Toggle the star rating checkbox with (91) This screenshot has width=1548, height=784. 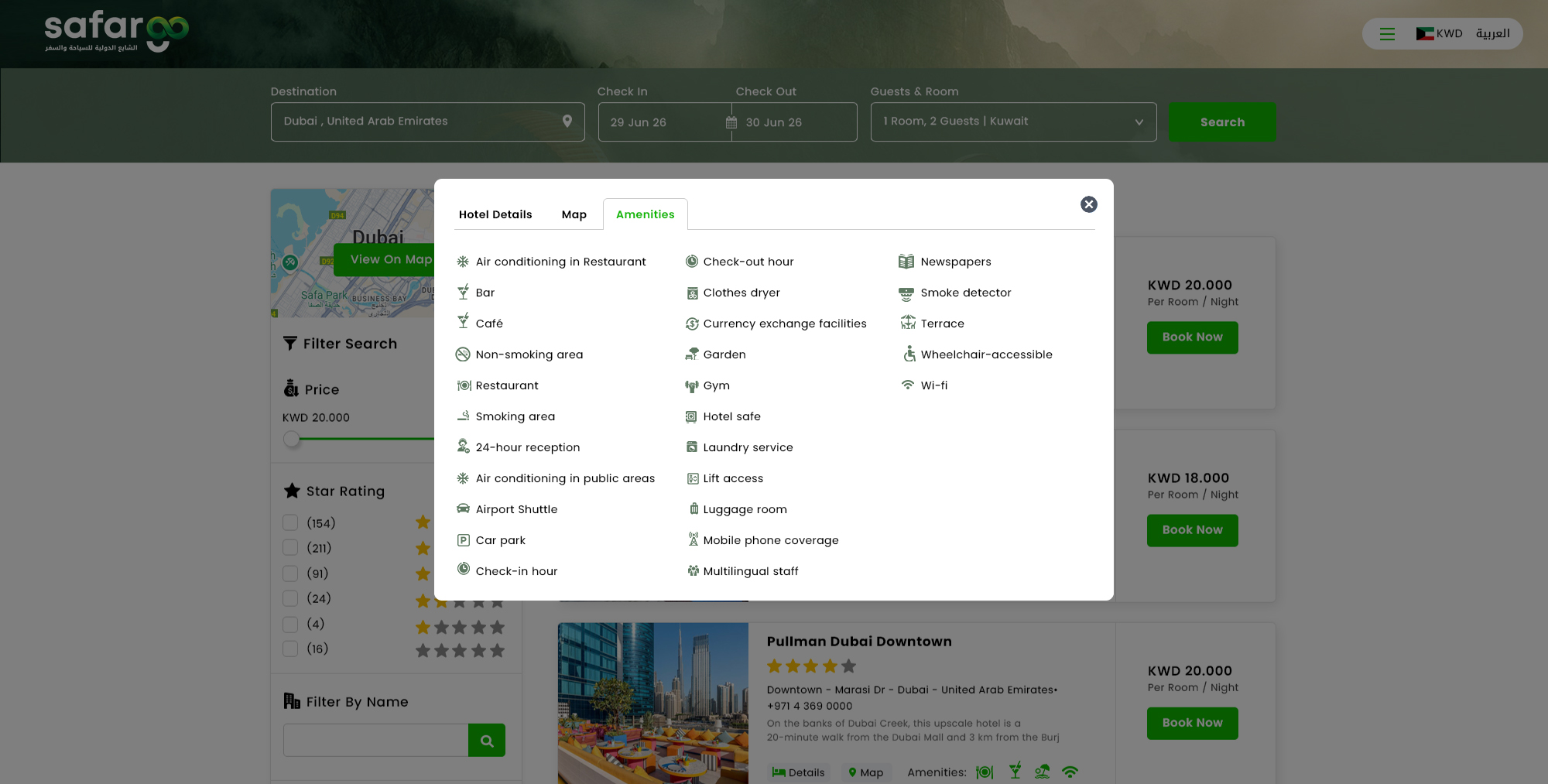click(290, 573)
